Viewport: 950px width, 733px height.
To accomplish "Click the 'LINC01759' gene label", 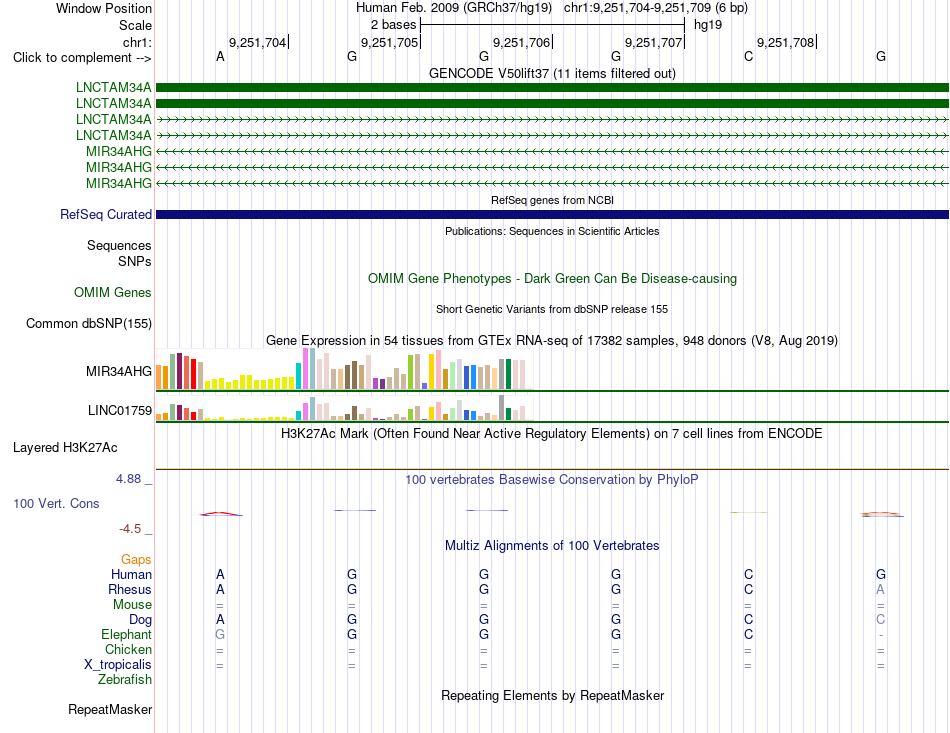I will [120, 411].
